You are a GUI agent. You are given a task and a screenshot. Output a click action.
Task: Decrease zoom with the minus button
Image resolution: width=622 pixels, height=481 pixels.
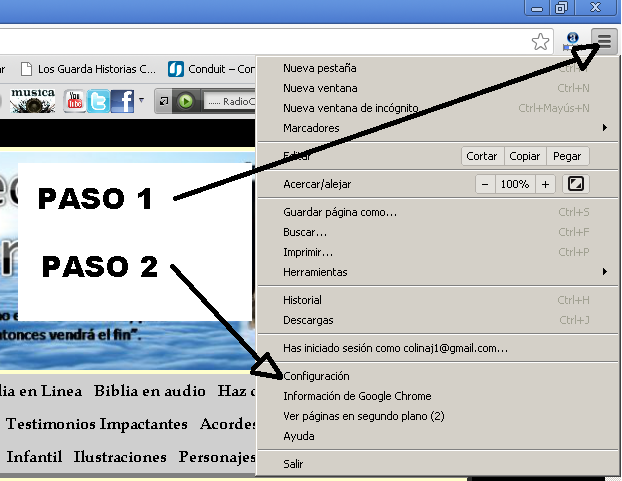pyautogui.click(x=485, y=184)
